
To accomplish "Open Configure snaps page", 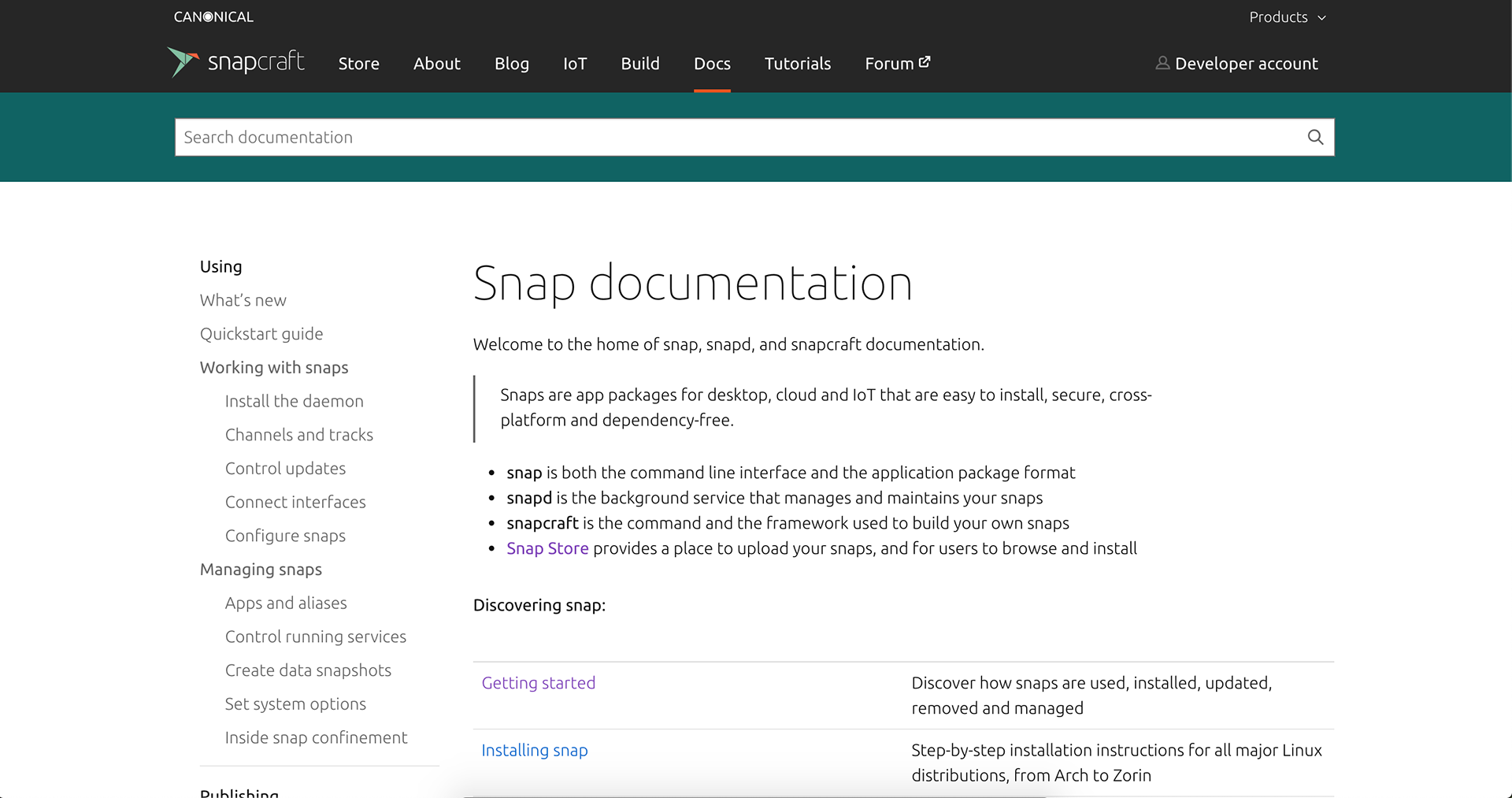I will tap(286, 536).
